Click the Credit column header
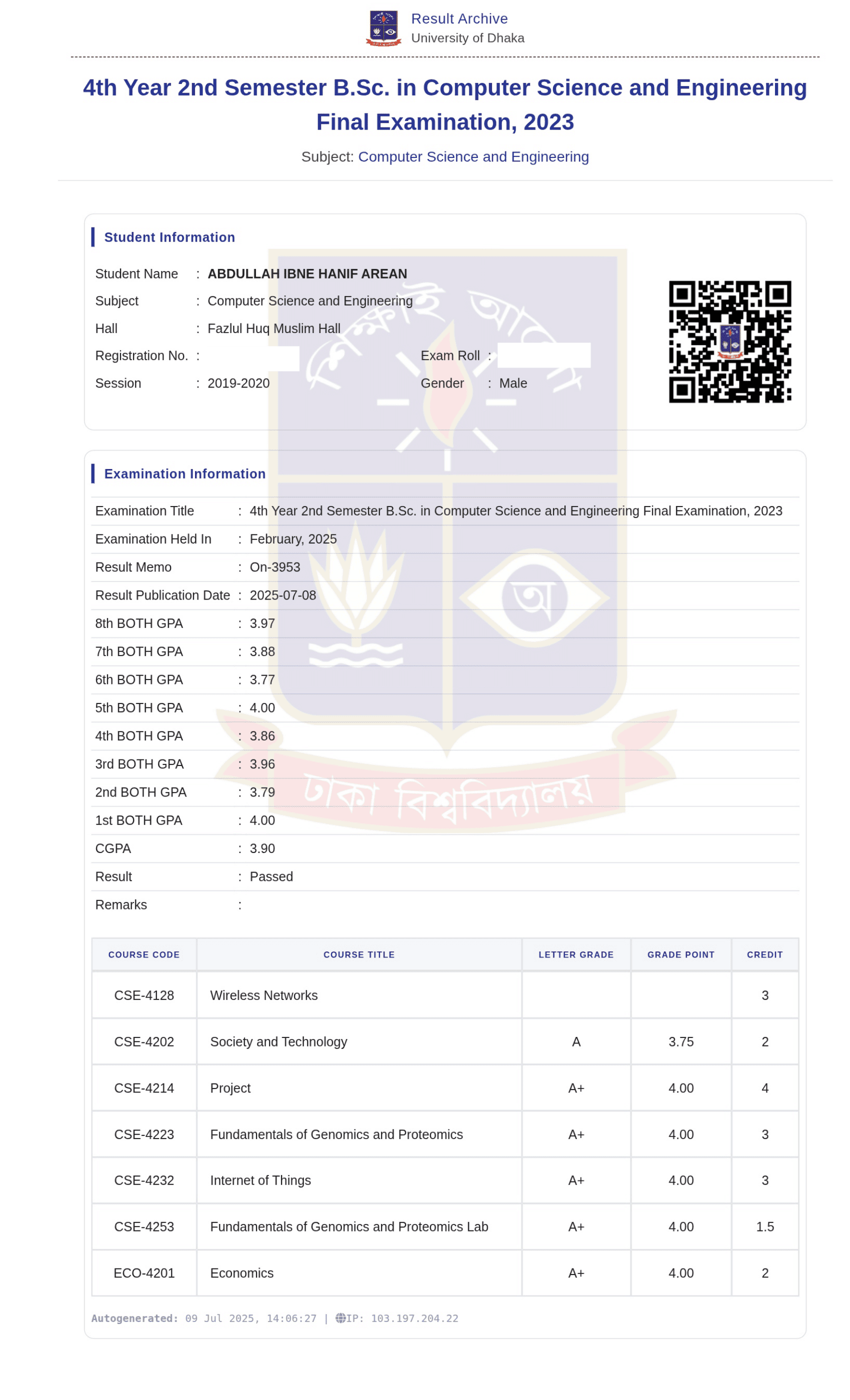This screenshot has width=850, height=1400. [x=764, y=954]
